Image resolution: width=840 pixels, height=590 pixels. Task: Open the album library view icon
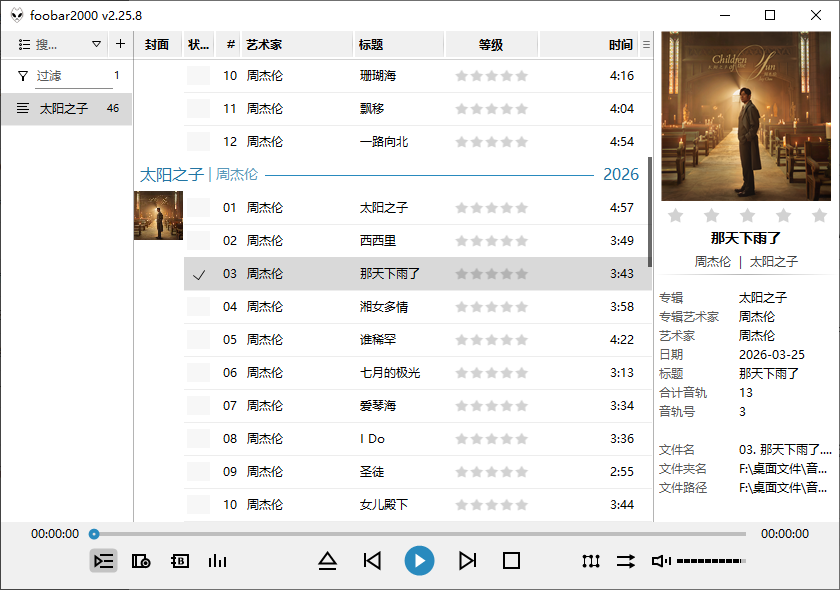tap(141, 561)
